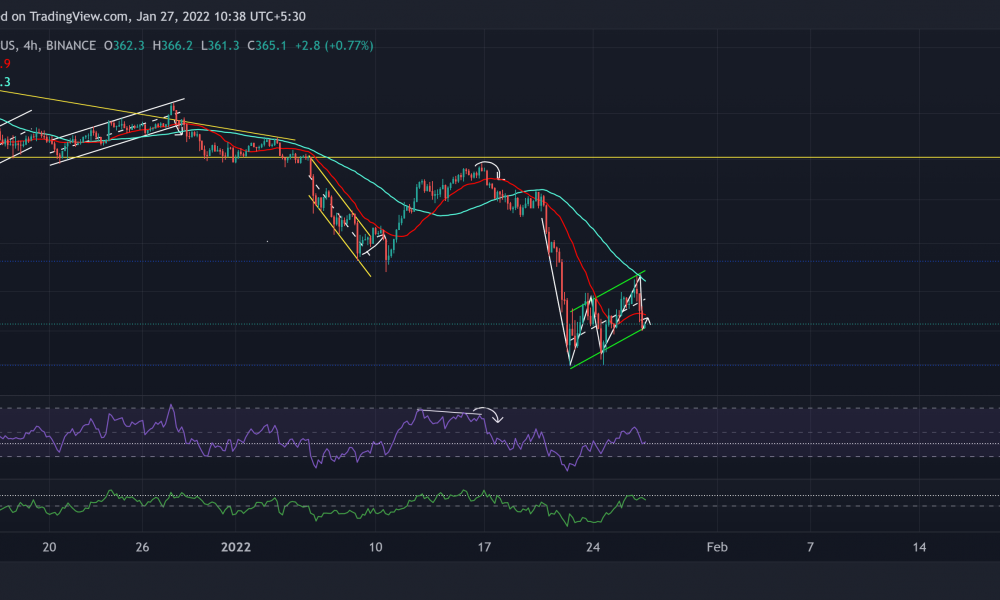1000x600 pixels.
Task: Select the close value C365.1
Action: [x=267, y=46]
